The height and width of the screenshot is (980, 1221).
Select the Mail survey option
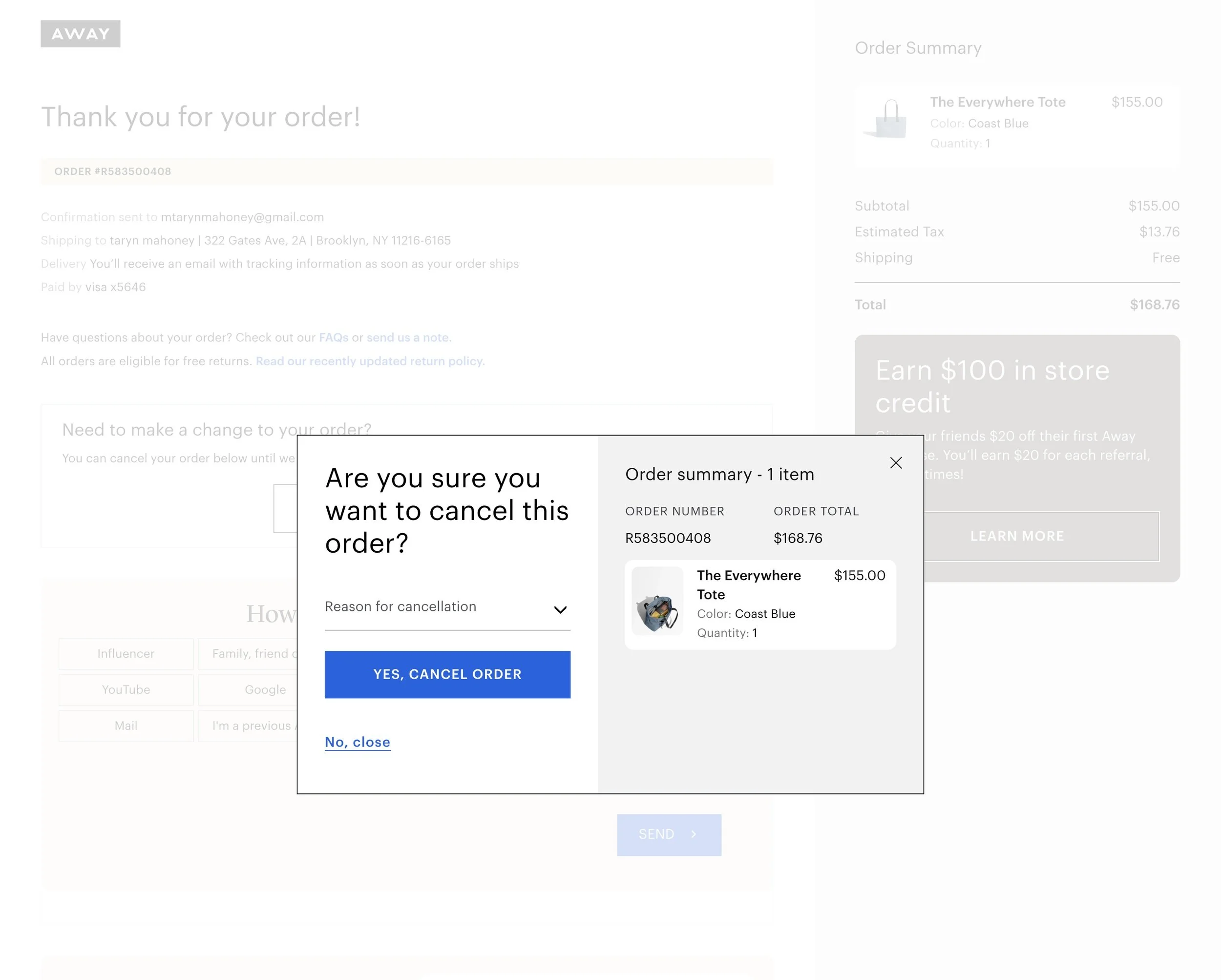[x=126, y=726]
